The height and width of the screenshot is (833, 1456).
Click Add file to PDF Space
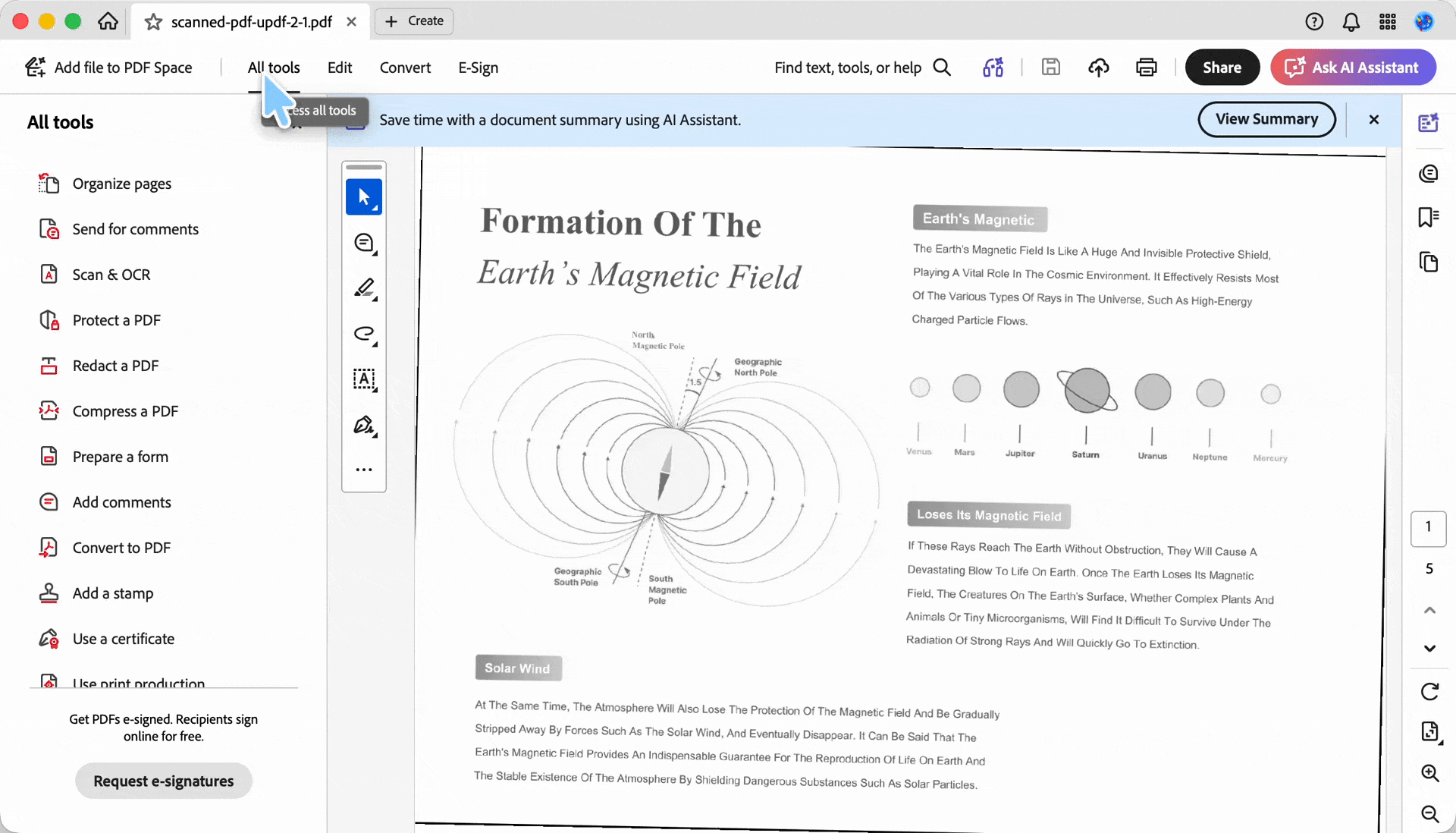[108, 68]
